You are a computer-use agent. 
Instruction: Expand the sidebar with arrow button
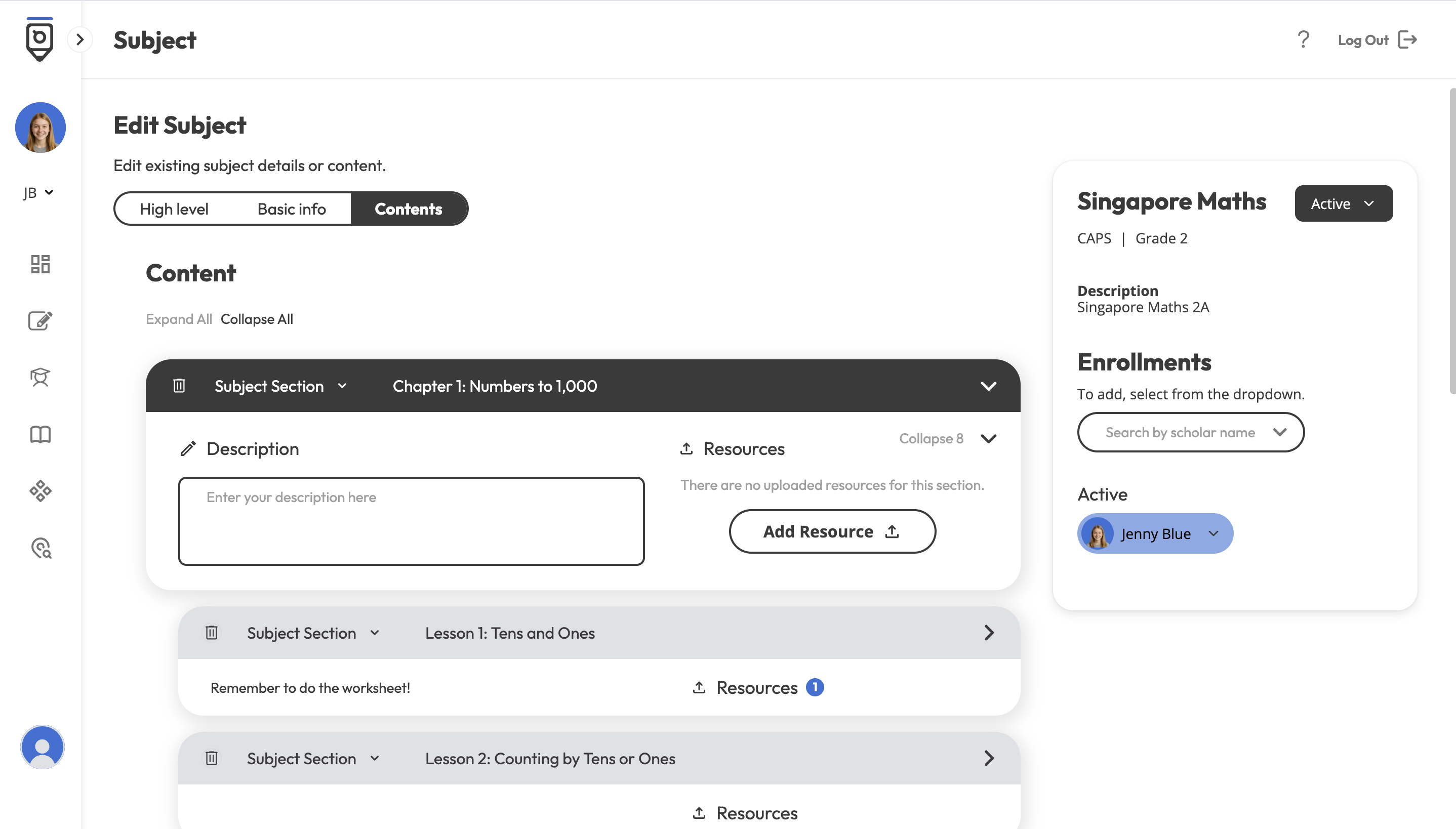[x=80, y=39]
